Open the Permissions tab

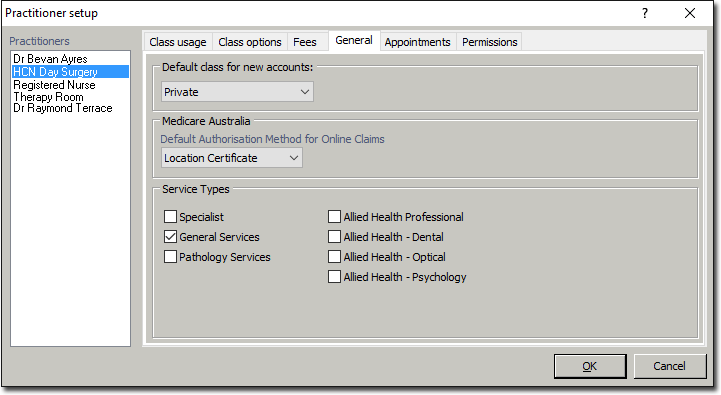click(490, 42)
